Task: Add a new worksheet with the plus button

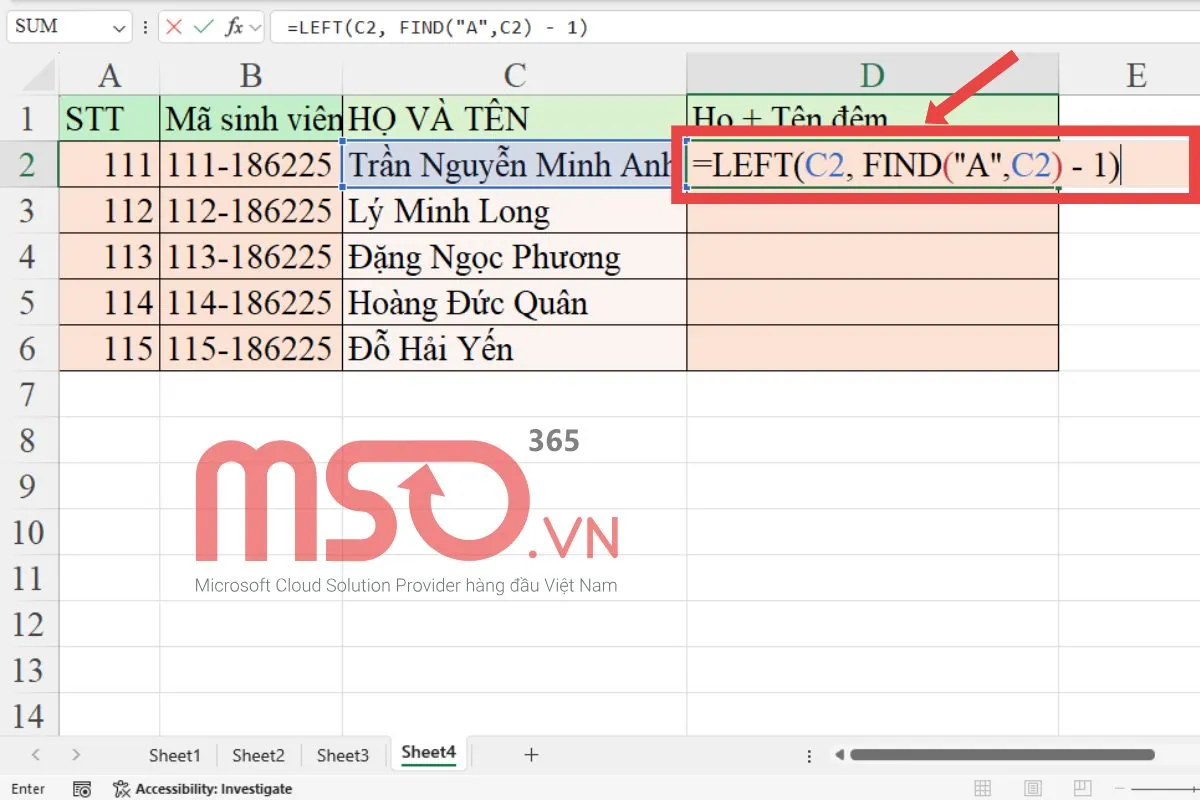Action: tap(531, 755)
